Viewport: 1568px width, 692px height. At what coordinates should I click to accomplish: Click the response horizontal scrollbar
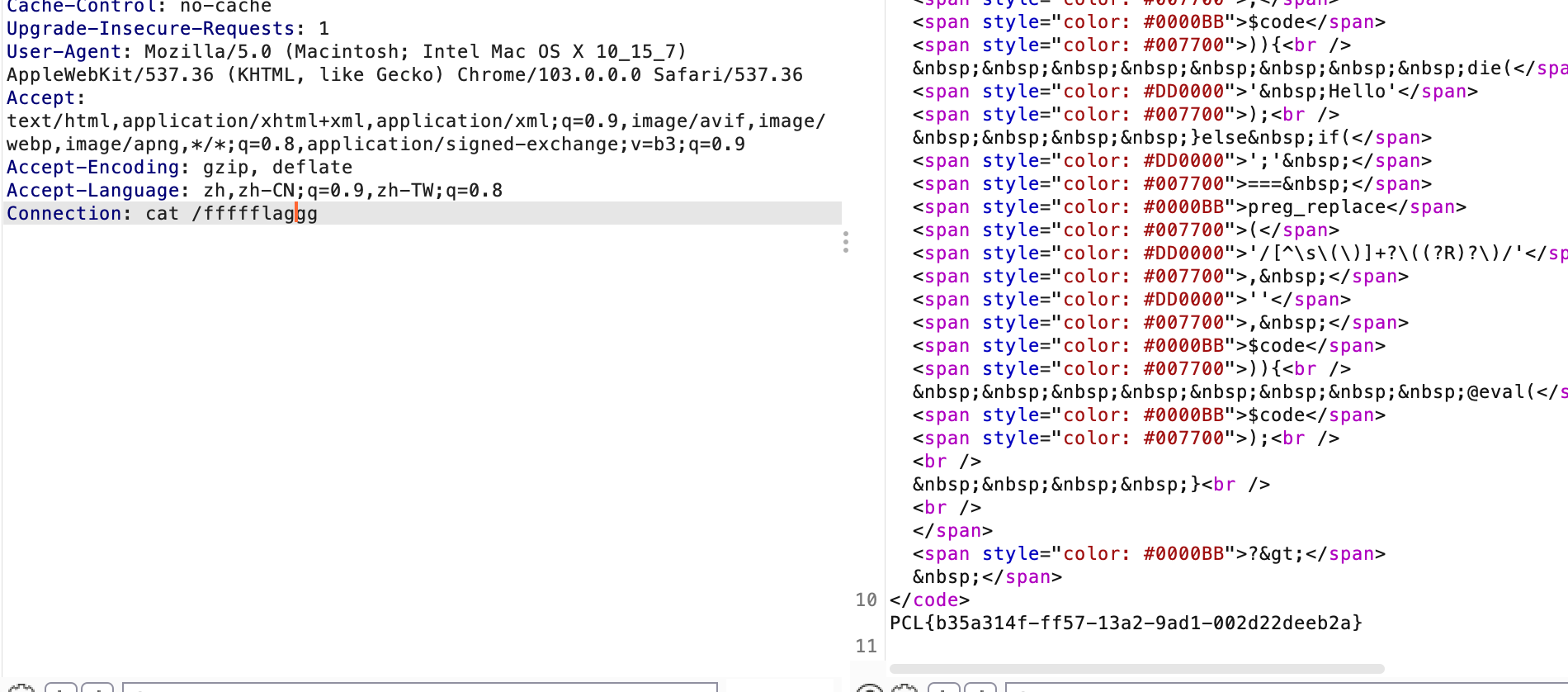point(1136,669)
